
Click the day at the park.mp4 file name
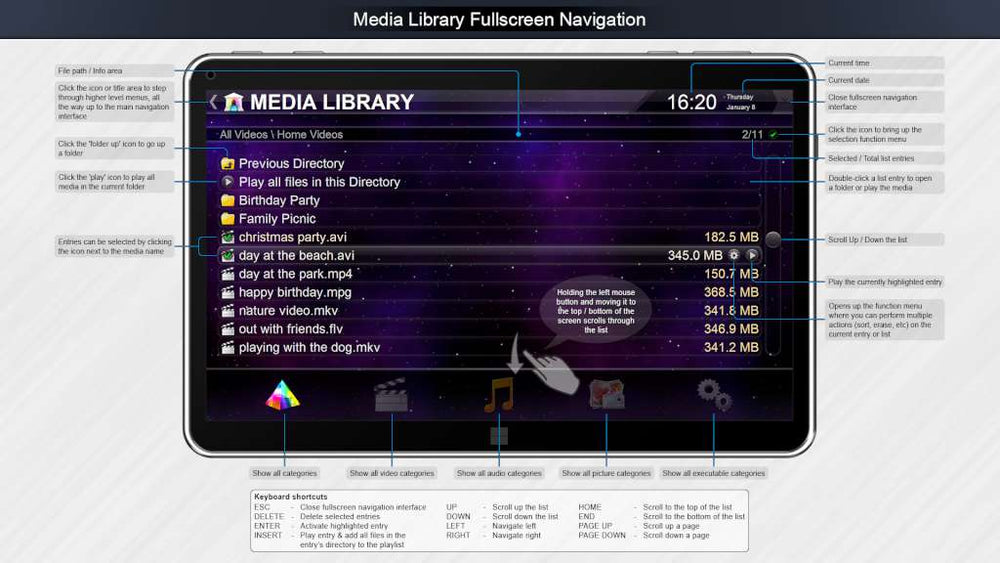click(295, 274)
